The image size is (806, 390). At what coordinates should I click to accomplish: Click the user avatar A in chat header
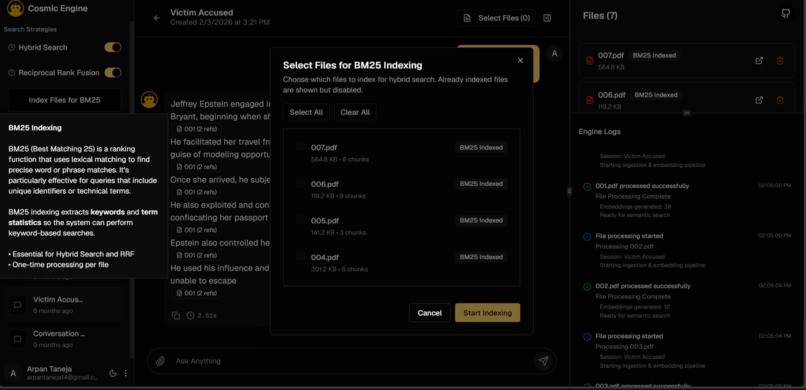coord(554,53)
